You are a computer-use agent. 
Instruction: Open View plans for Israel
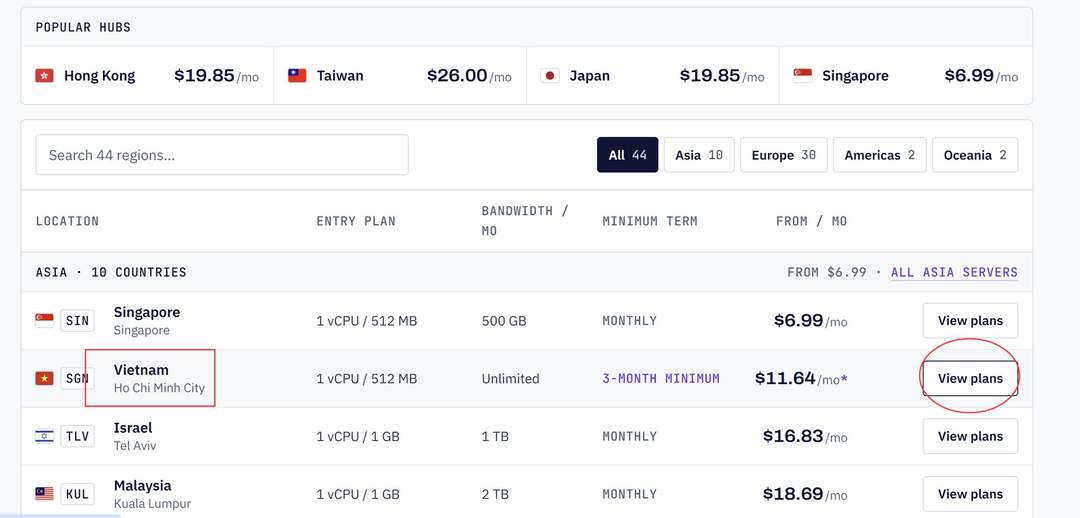970,436
